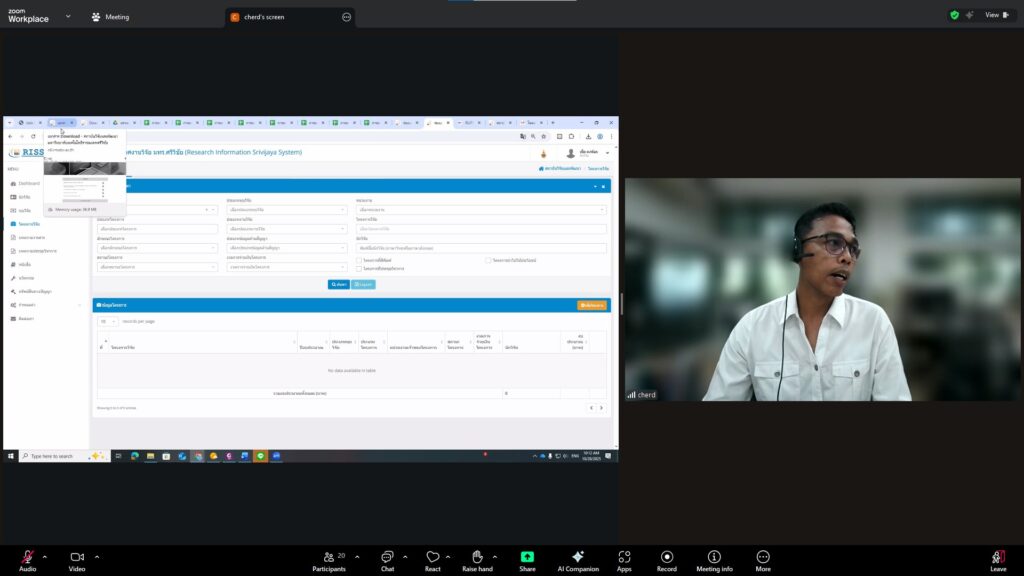
Task: Leave the meeting
Action: pyautogui.click(x=998, y=557)
